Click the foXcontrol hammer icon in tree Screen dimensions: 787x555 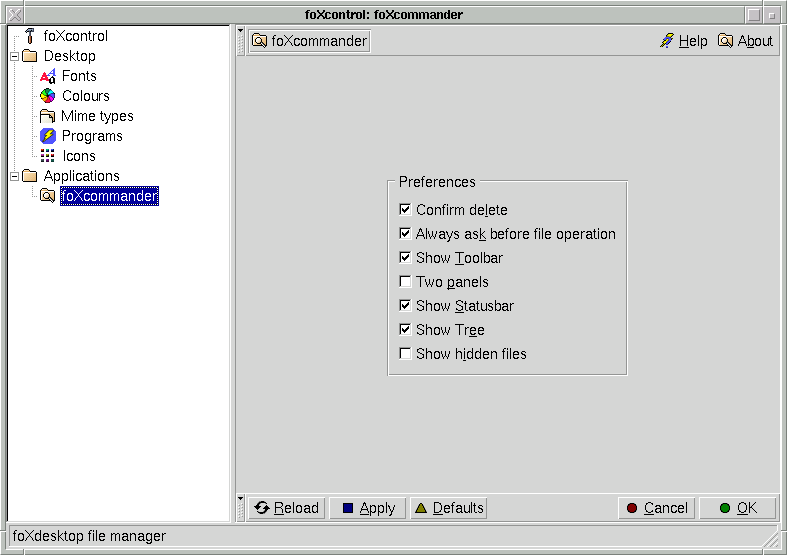click(30, 36)
